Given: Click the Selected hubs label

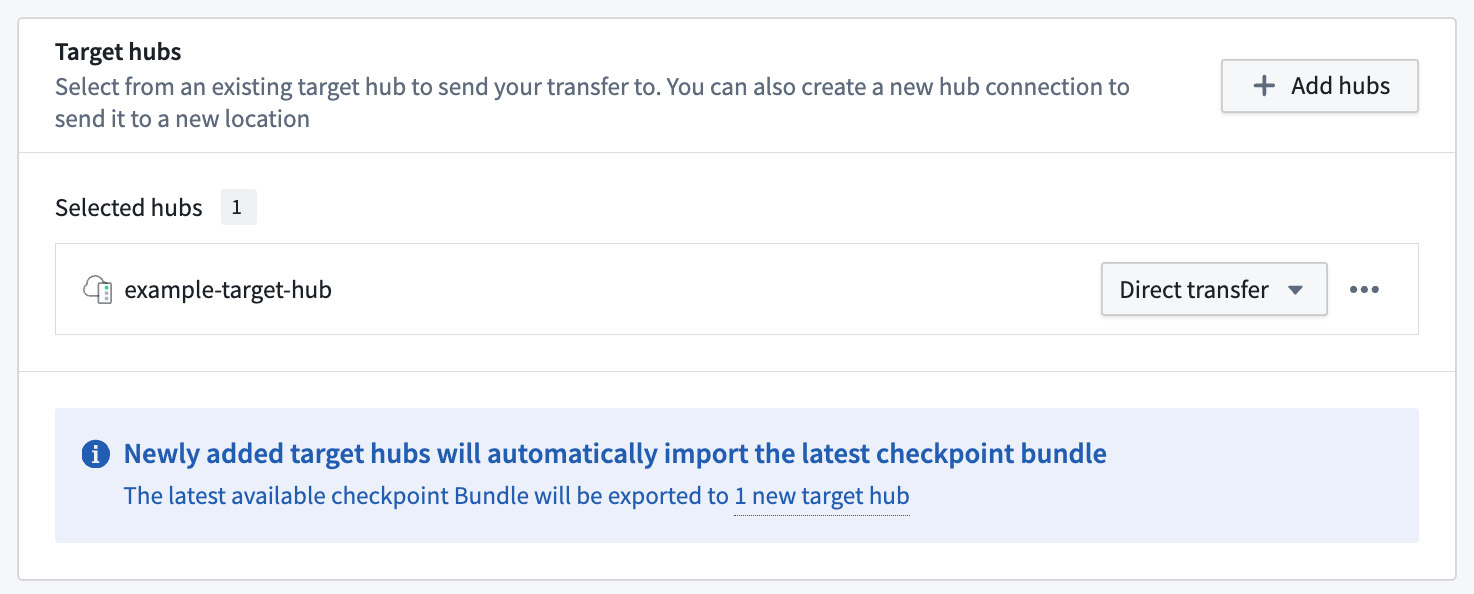Looking at the screenshot, I should tap(129, 208).
